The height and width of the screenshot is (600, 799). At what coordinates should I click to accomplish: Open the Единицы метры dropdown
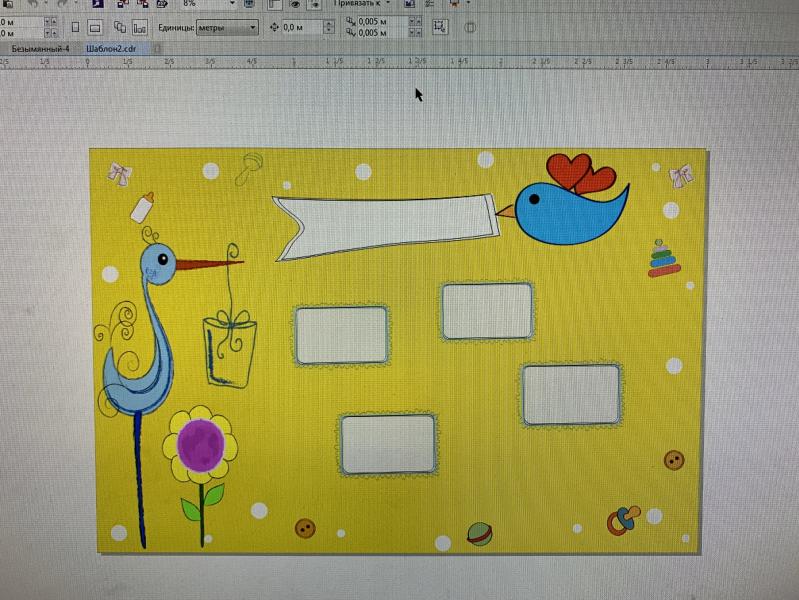point(251,27)
